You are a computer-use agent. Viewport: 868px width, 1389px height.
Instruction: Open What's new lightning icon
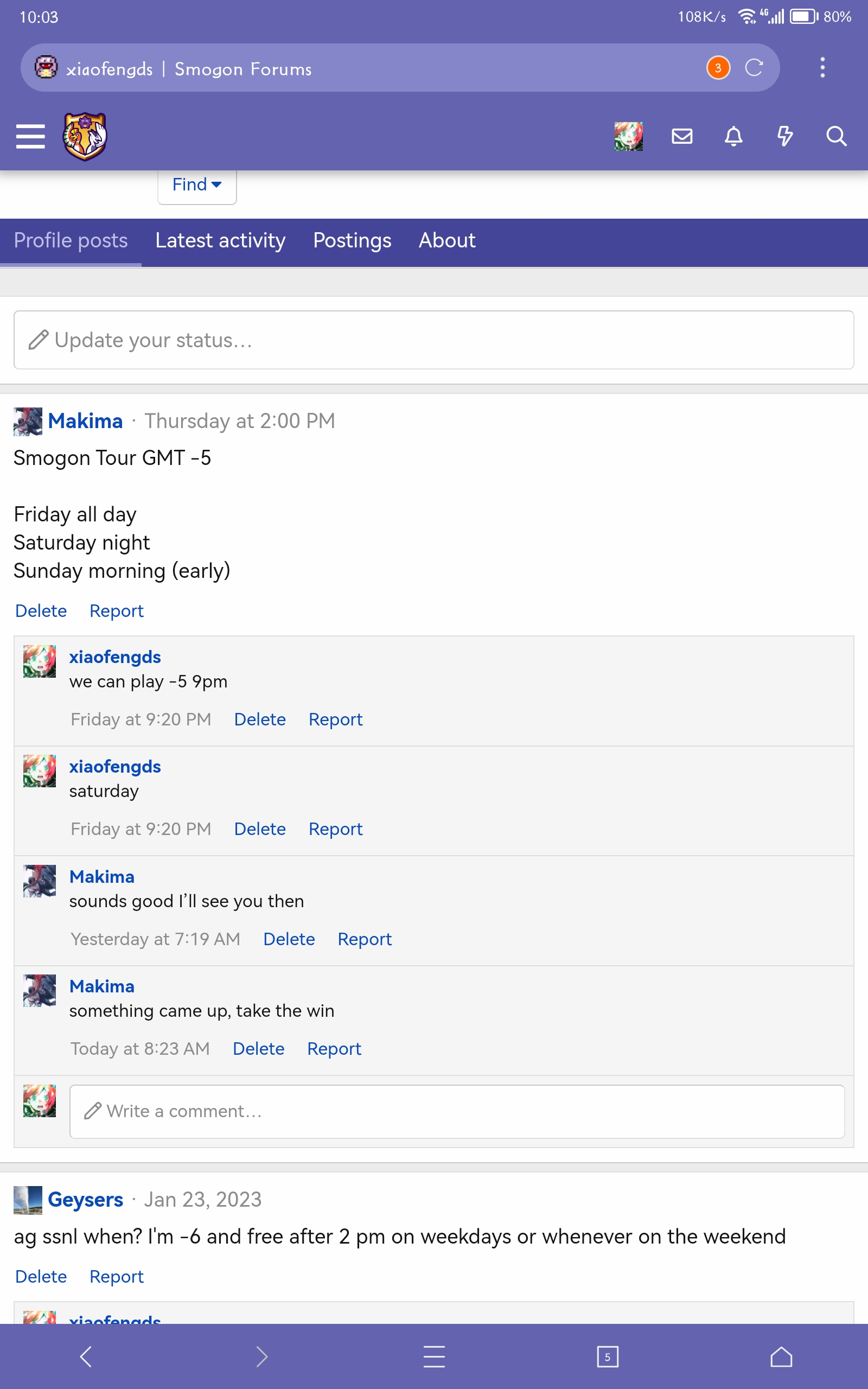click(785, 136)
